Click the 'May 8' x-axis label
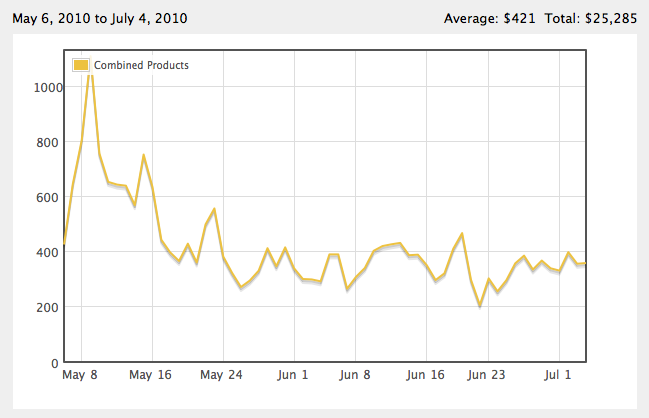 coord(80,375)
